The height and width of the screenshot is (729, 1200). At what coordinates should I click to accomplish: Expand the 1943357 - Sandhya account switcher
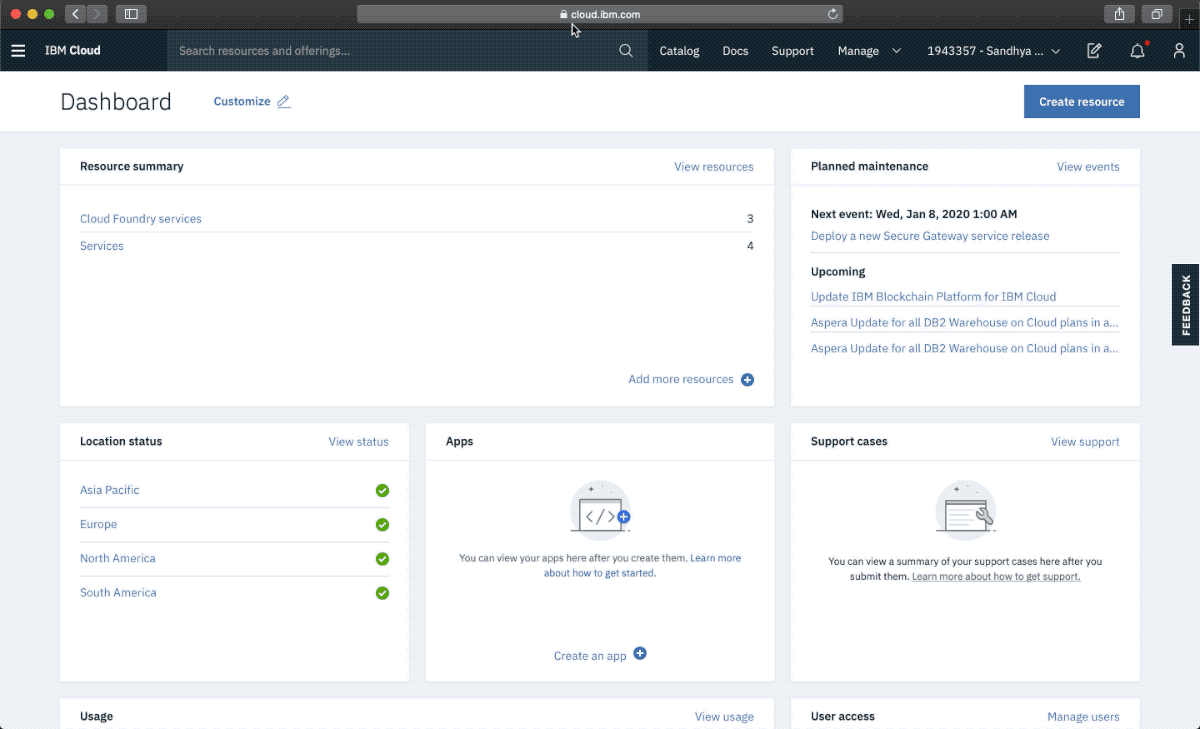coord(994,51)
